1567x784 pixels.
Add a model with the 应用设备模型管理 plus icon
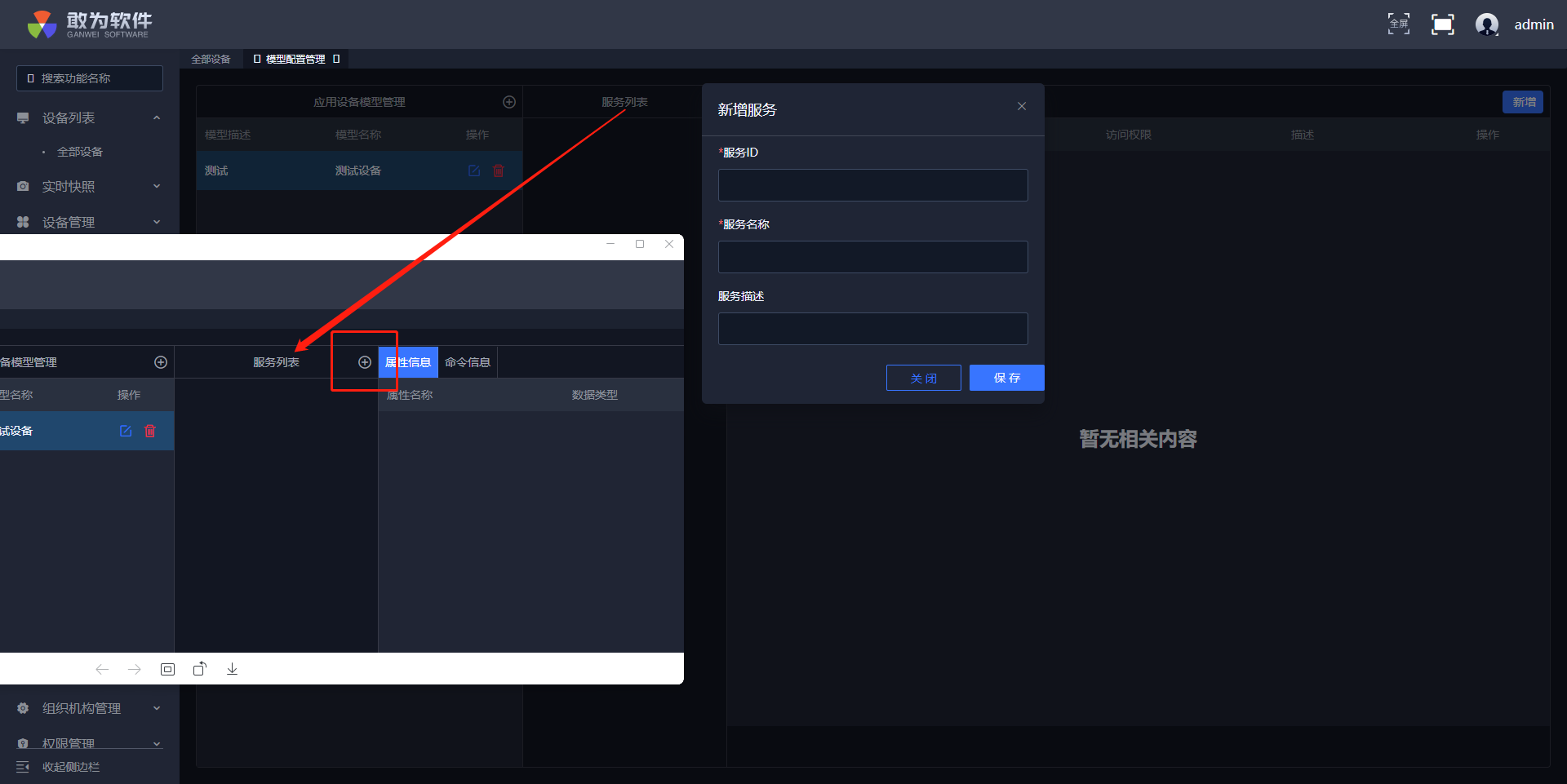click(509, 102)
